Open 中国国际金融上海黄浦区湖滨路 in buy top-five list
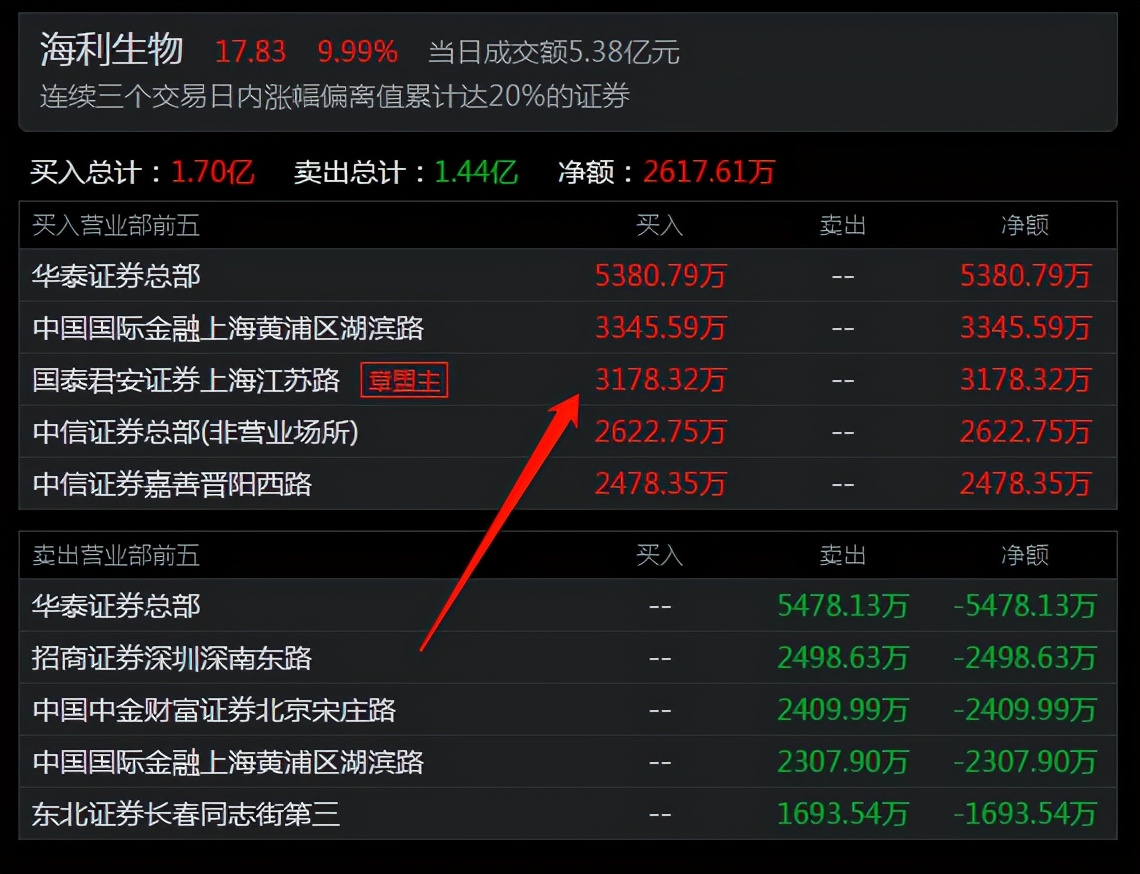This screenshot has width=1140, height=874. (228, 329)
